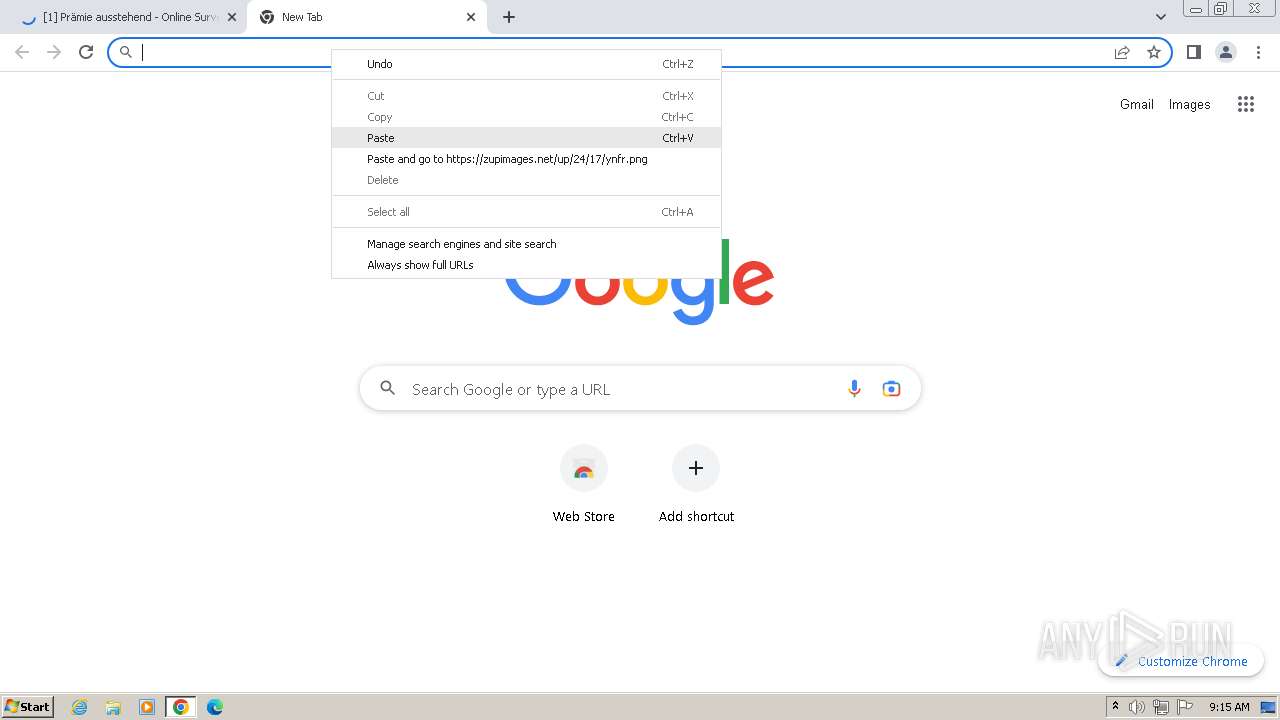Launch Internet Explorer from taskbar
The image size is (1280, 720).
(80, 707)
